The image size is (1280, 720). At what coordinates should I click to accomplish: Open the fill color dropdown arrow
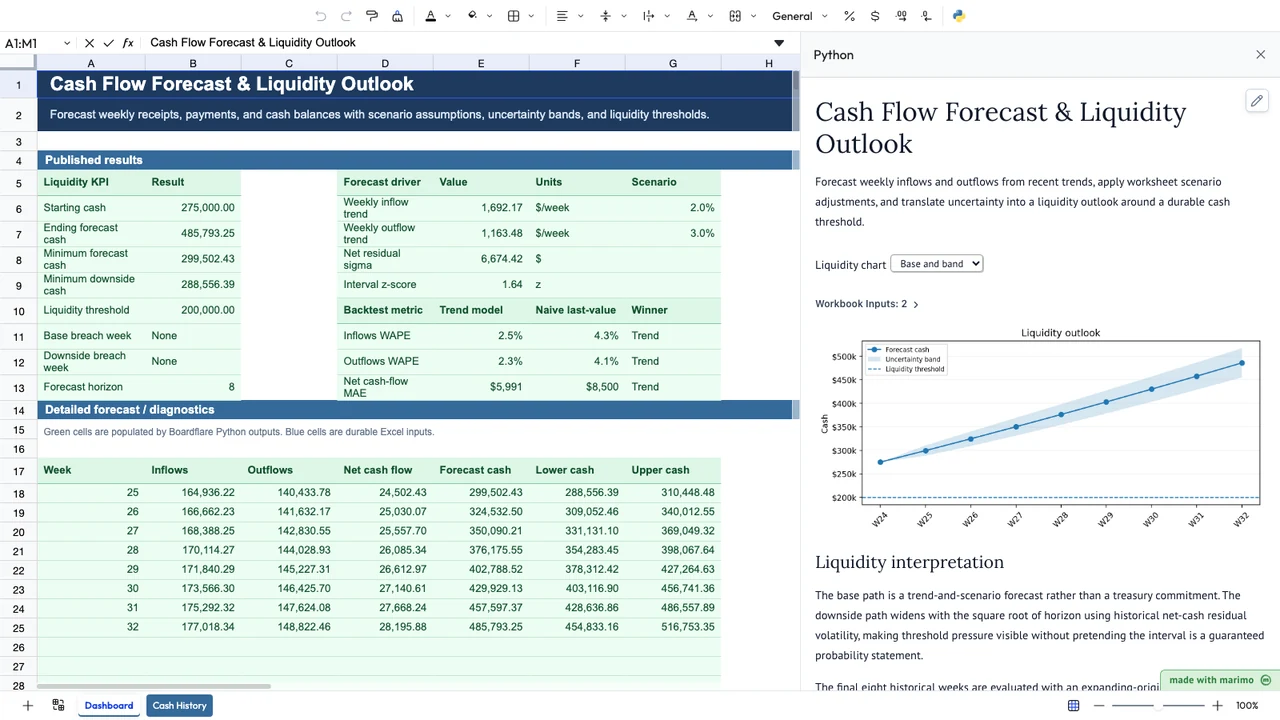[x=489, y=16]
